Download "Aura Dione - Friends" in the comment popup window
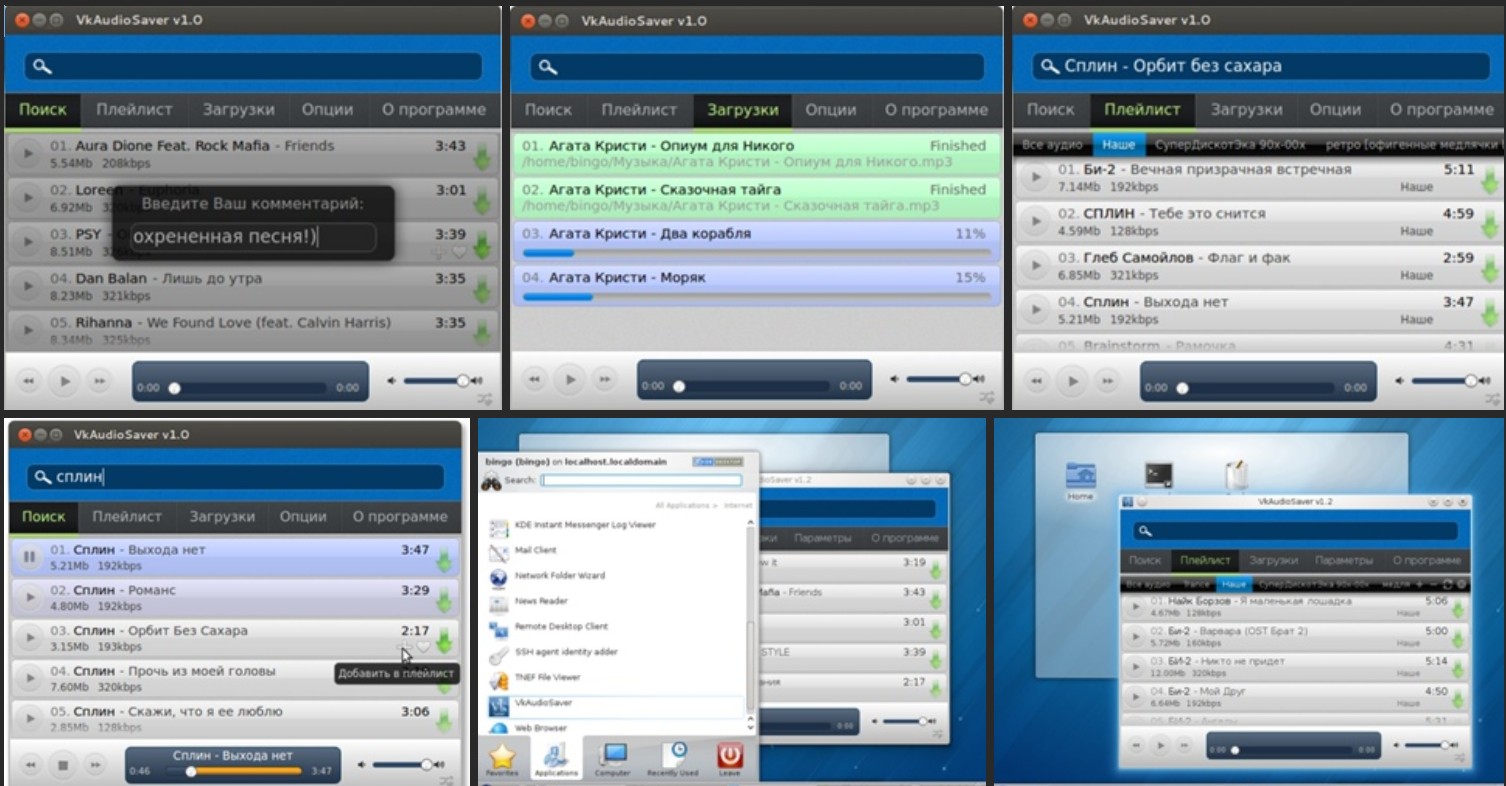This screenshot has height=786, width=1506. click(x=482, y=157)
